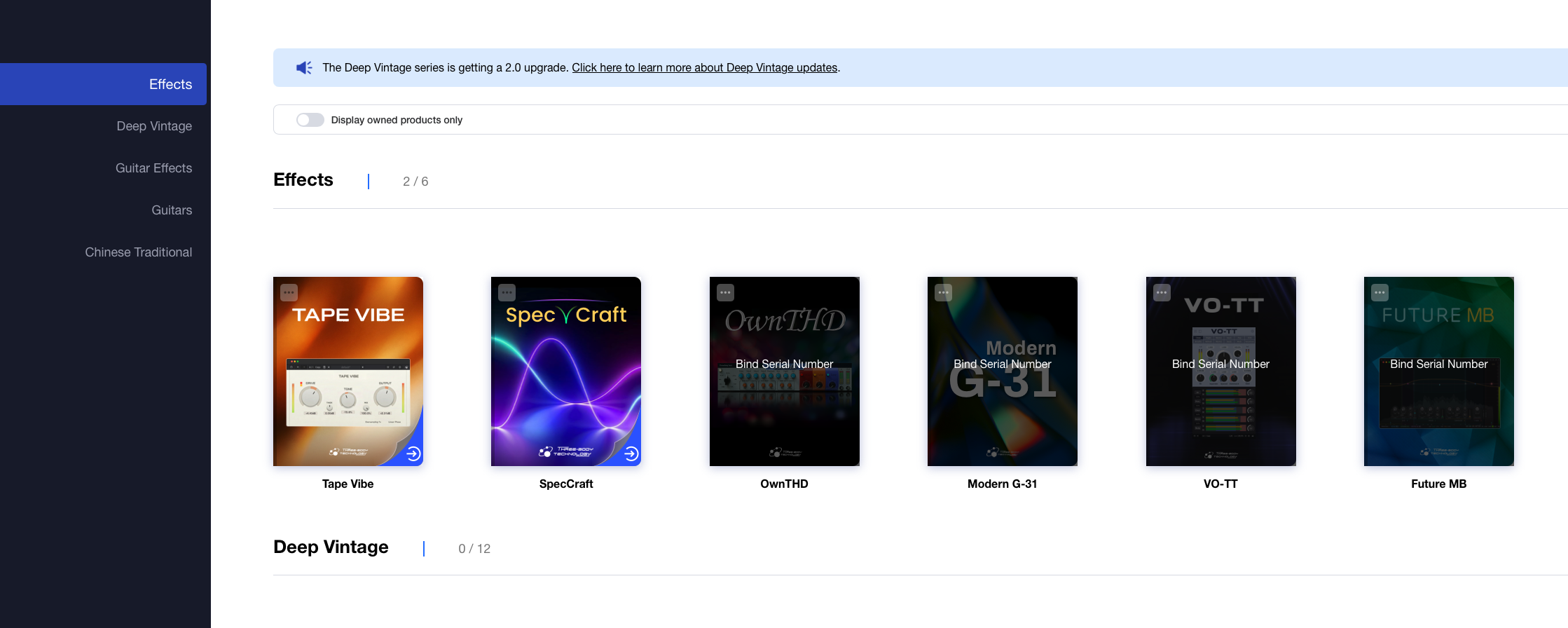This screenshot has width=1568, height=628.
Task: Bind Serial Number for Future MB
Action: 1438,364
